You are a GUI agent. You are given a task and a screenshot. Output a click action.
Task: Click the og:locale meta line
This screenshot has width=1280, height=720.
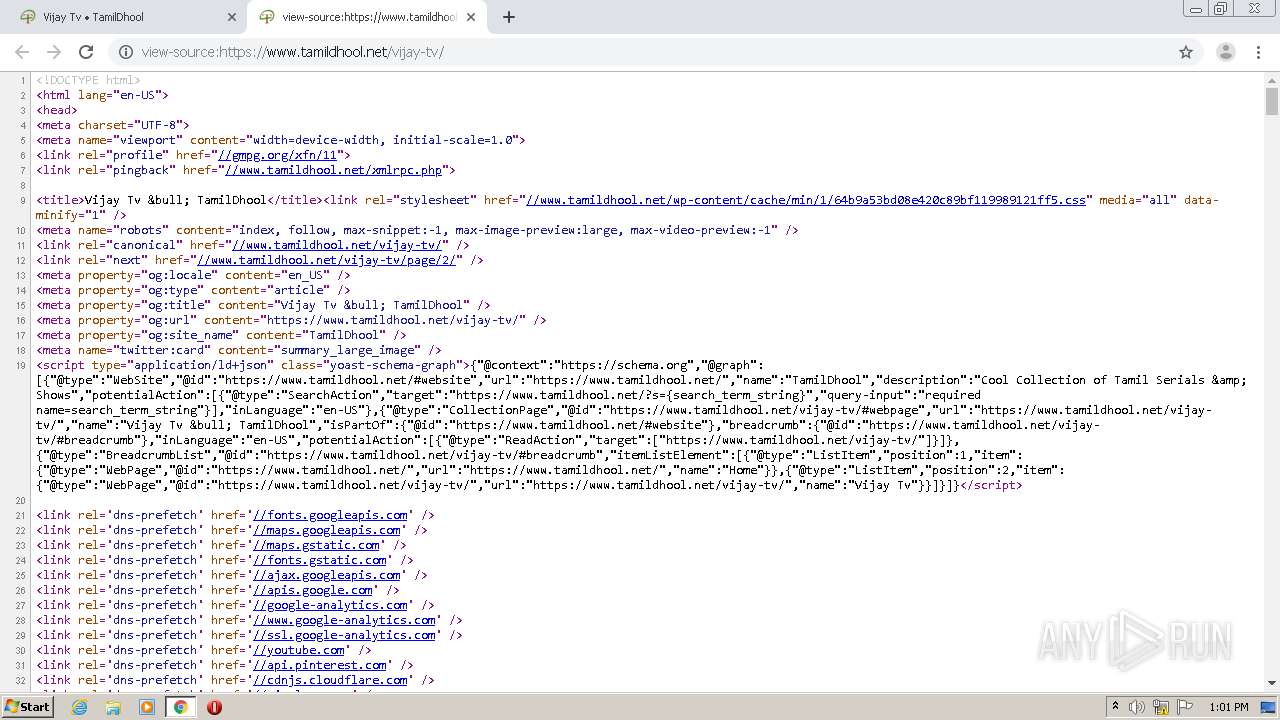(x=194, y=275)
